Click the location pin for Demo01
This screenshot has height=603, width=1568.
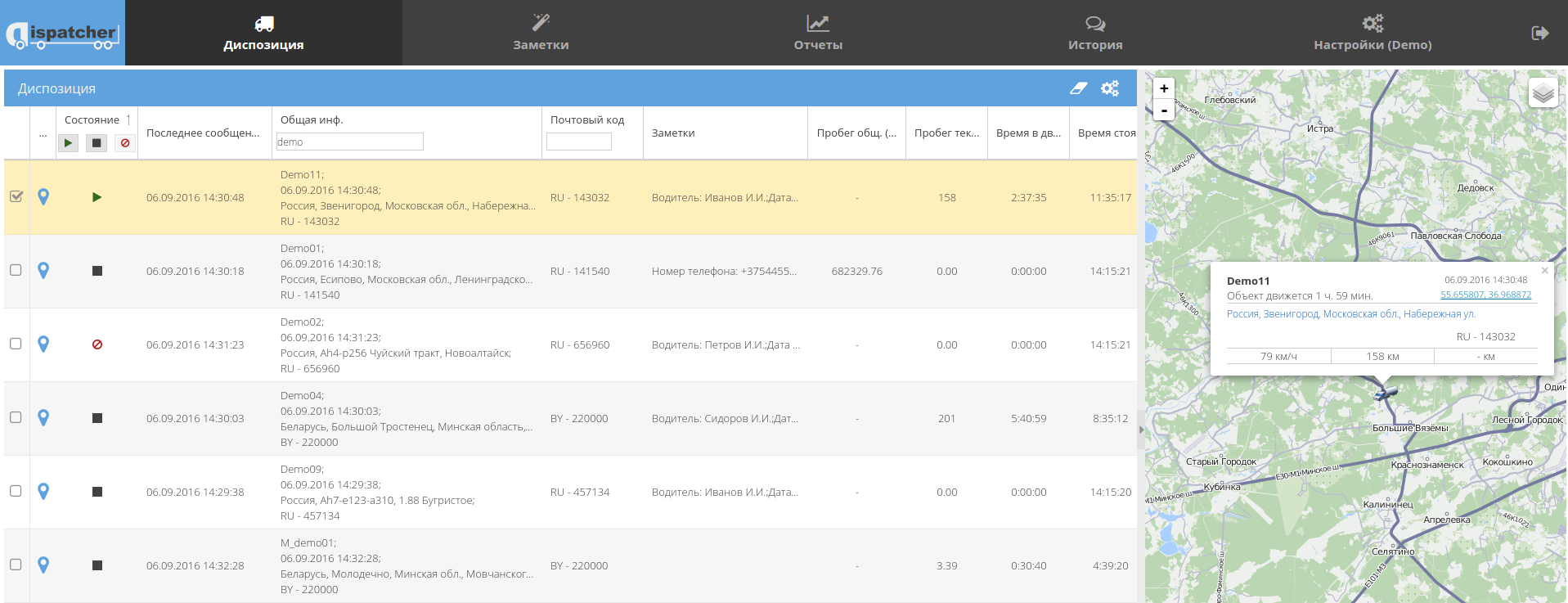43,271
